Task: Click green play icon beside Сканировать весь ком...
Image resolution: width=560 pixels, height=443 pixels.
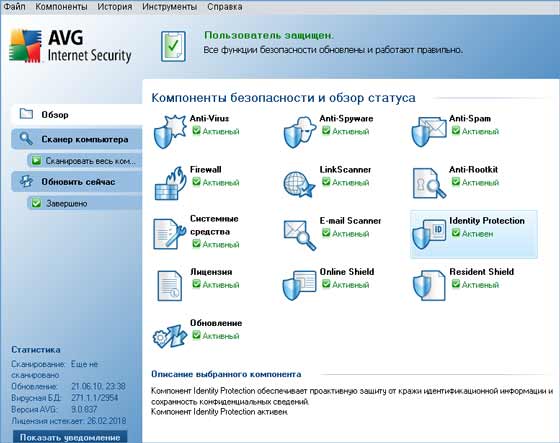Action: (36, 161)
